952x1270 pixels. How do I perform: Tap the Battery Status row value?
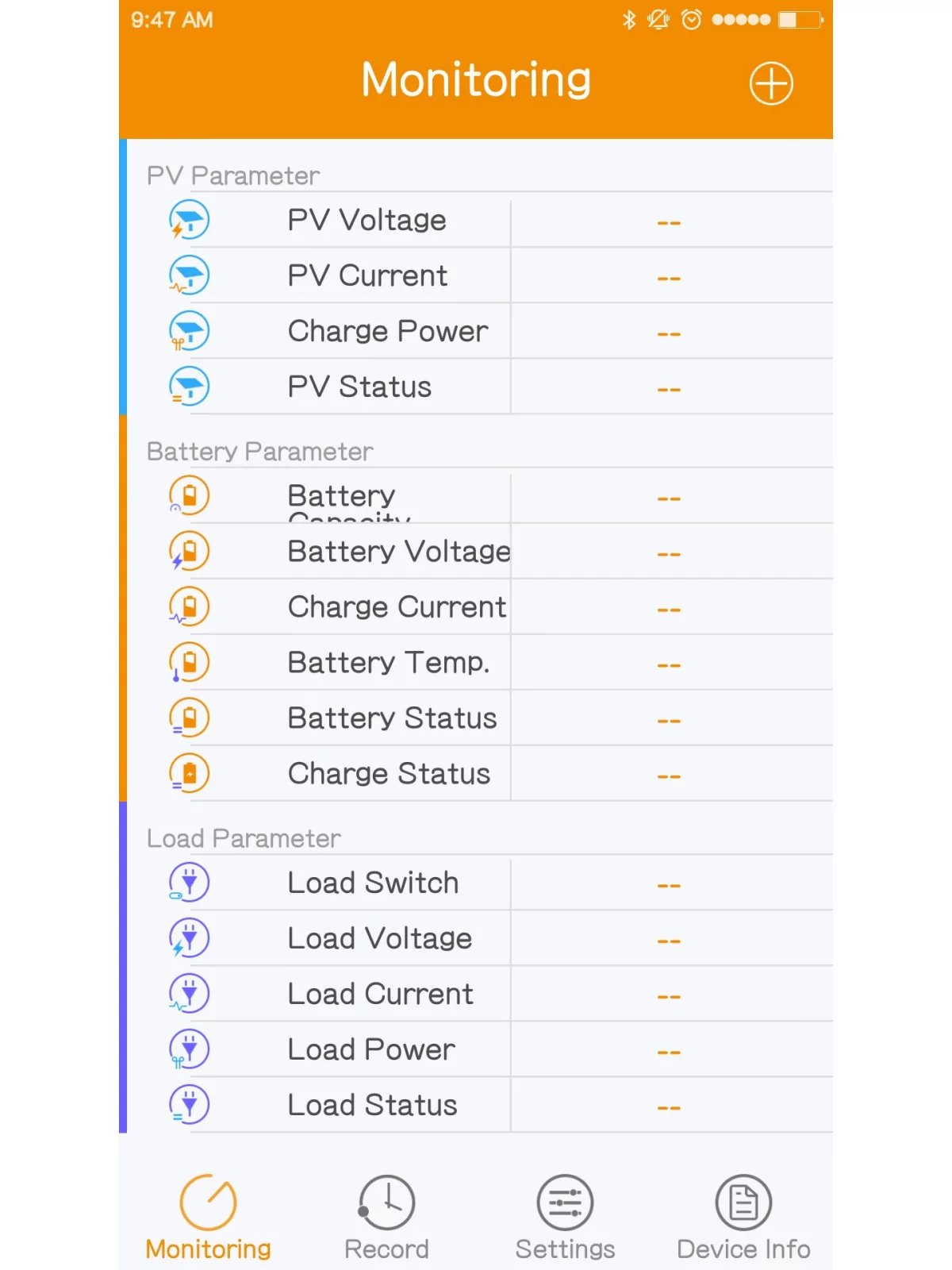tap(669, 718)
